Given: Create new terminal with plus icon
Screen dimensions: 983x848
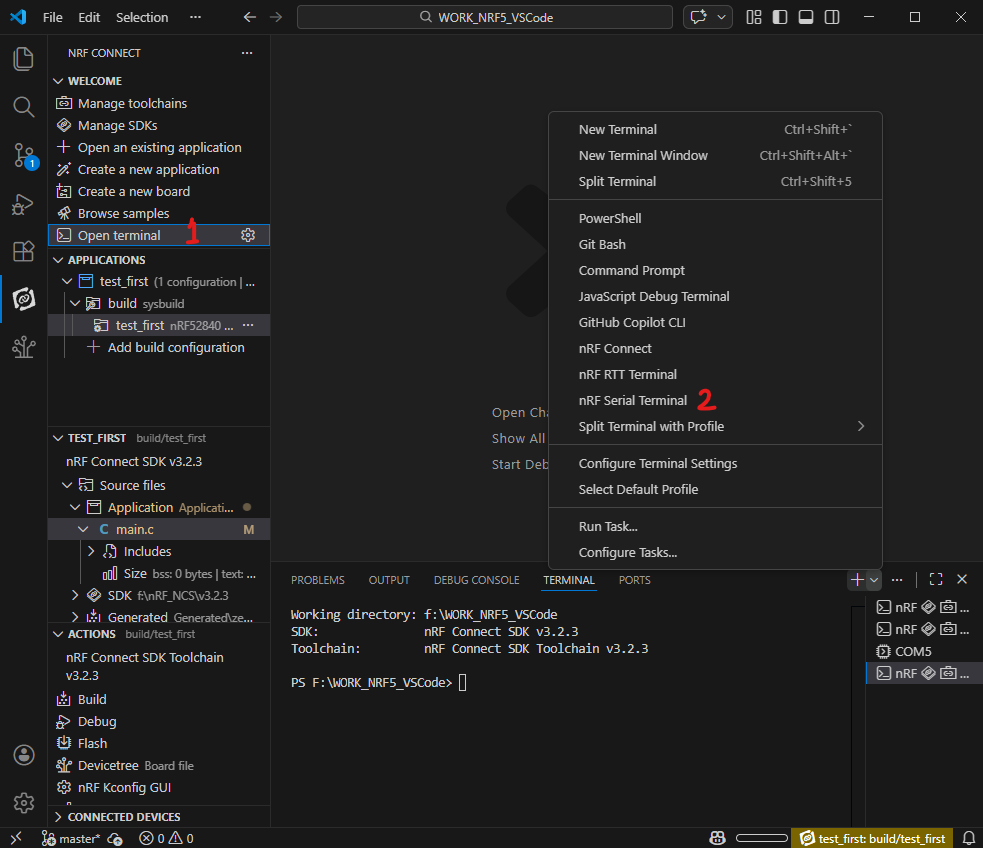Looking at the screenshot, I should pyautogui.click(x=857, y=580).
